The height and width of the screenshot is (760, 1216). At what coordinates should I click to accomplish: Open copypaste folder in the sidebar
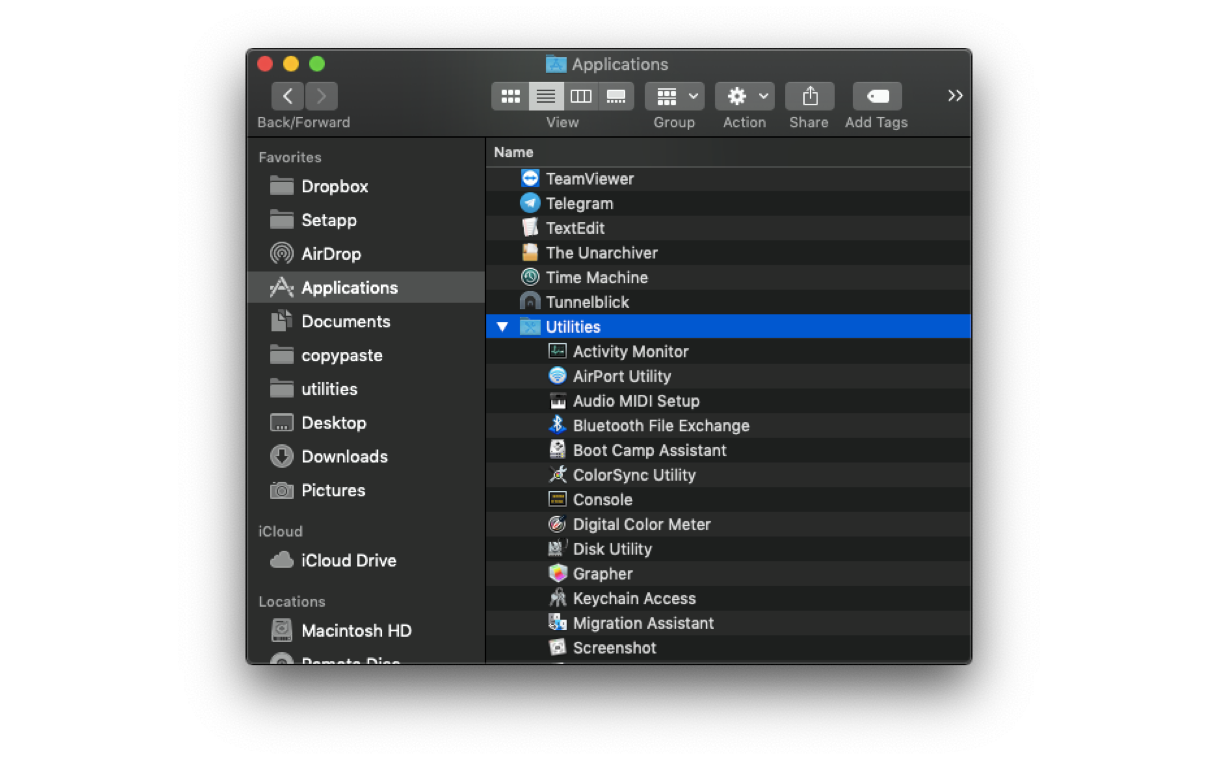click(x=366, y=355)
